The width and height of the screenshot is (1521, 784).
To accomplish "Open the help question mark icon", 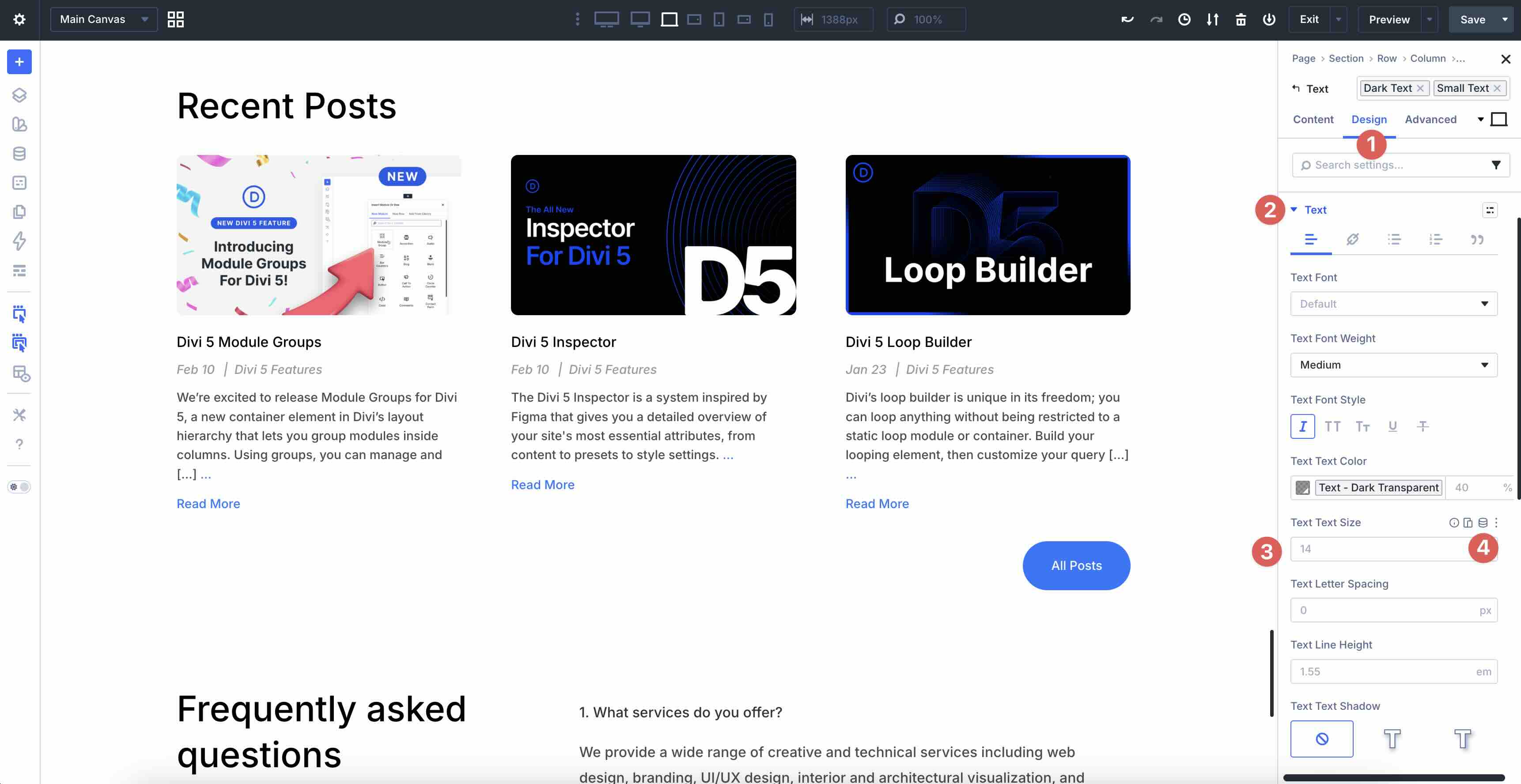I will coord(19,444).
